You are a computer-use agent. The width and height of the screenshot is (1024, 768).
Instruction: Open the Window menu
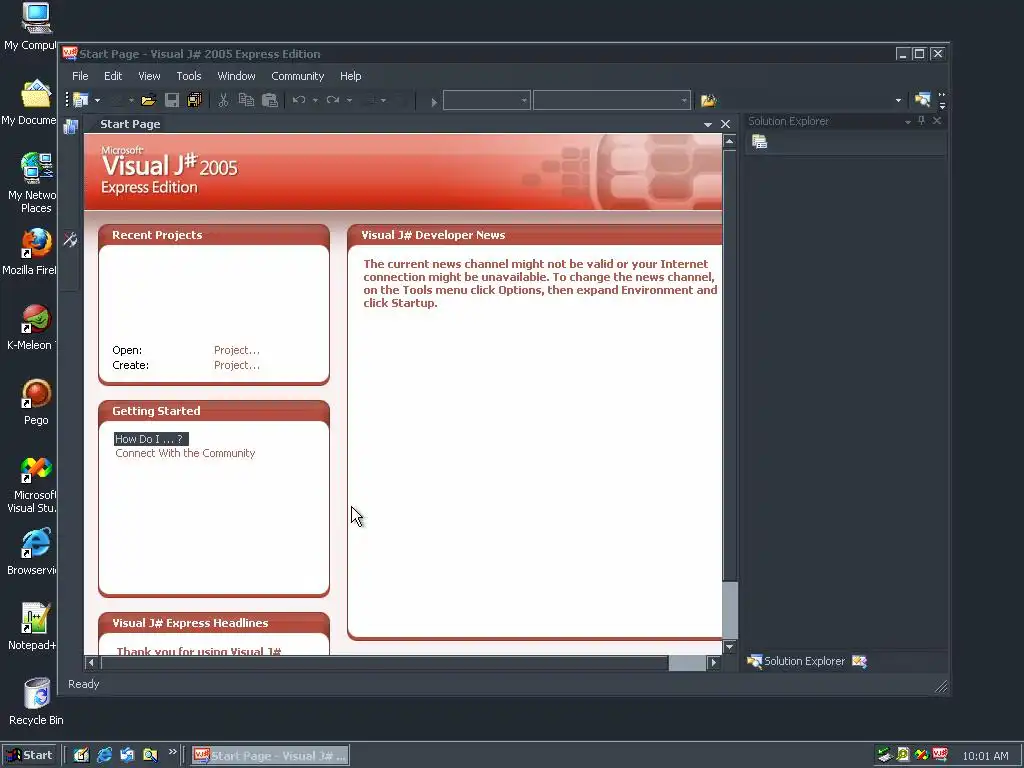(236, 76)
